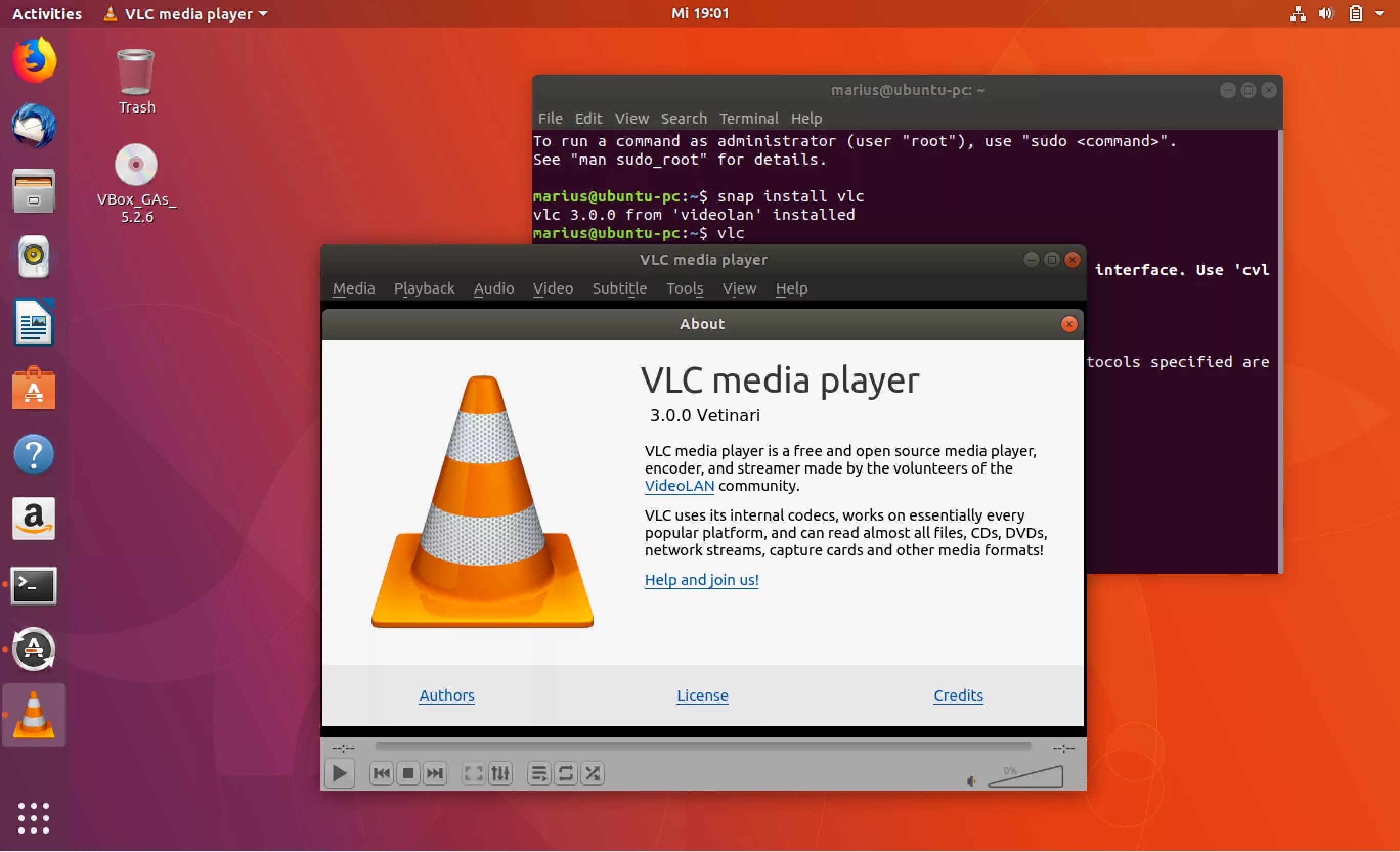This screenshot has height=852, width=1400.
Task: Close the About dialog
Action: coord(1069,324)
